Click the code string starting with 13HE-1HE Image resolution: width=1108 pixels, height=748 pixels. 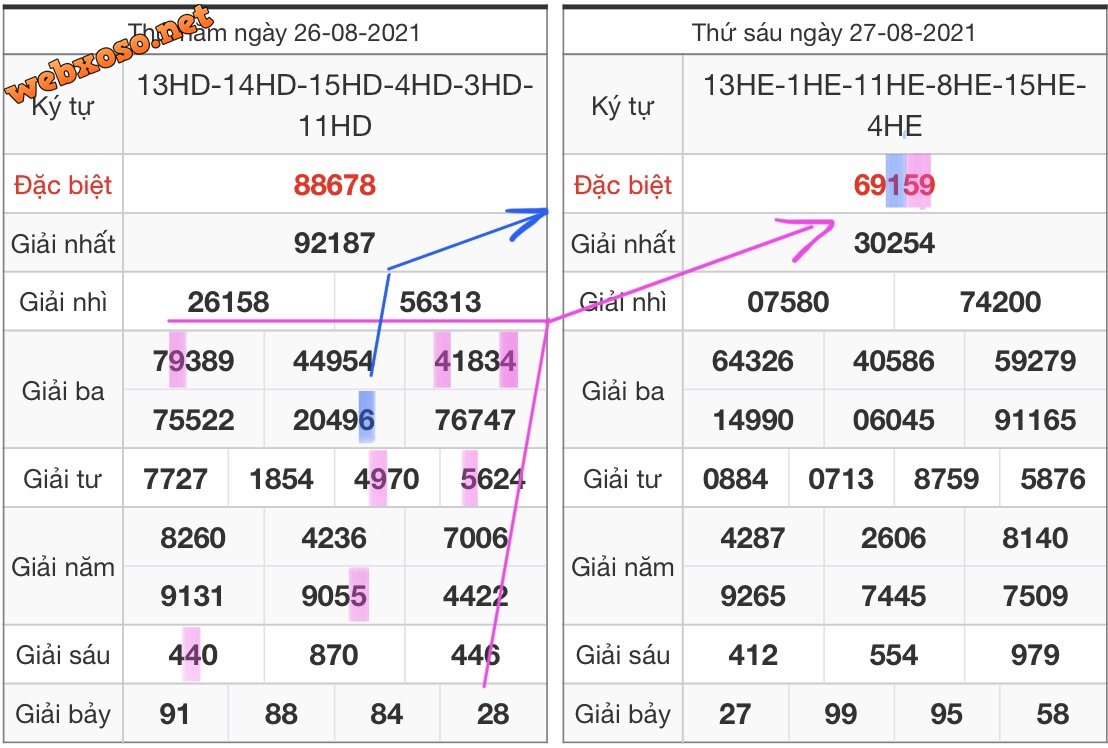tap(894, 105)
